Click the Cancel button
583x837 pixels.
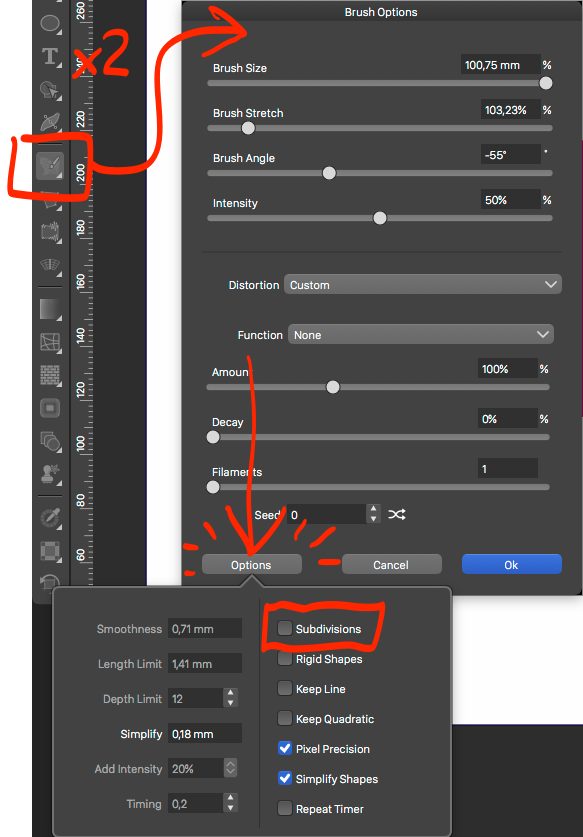point(391,565)
